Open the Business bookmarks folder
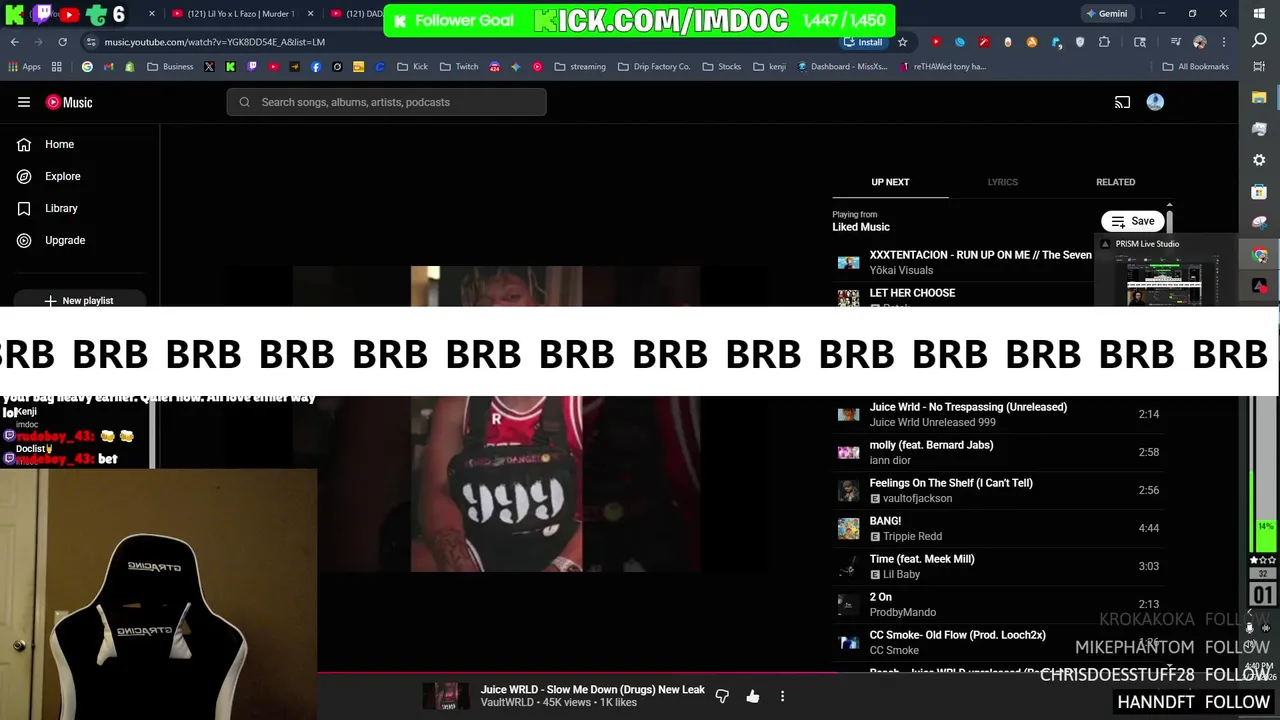The width and height of the screenshot is (1280, 720). [170, 67]
